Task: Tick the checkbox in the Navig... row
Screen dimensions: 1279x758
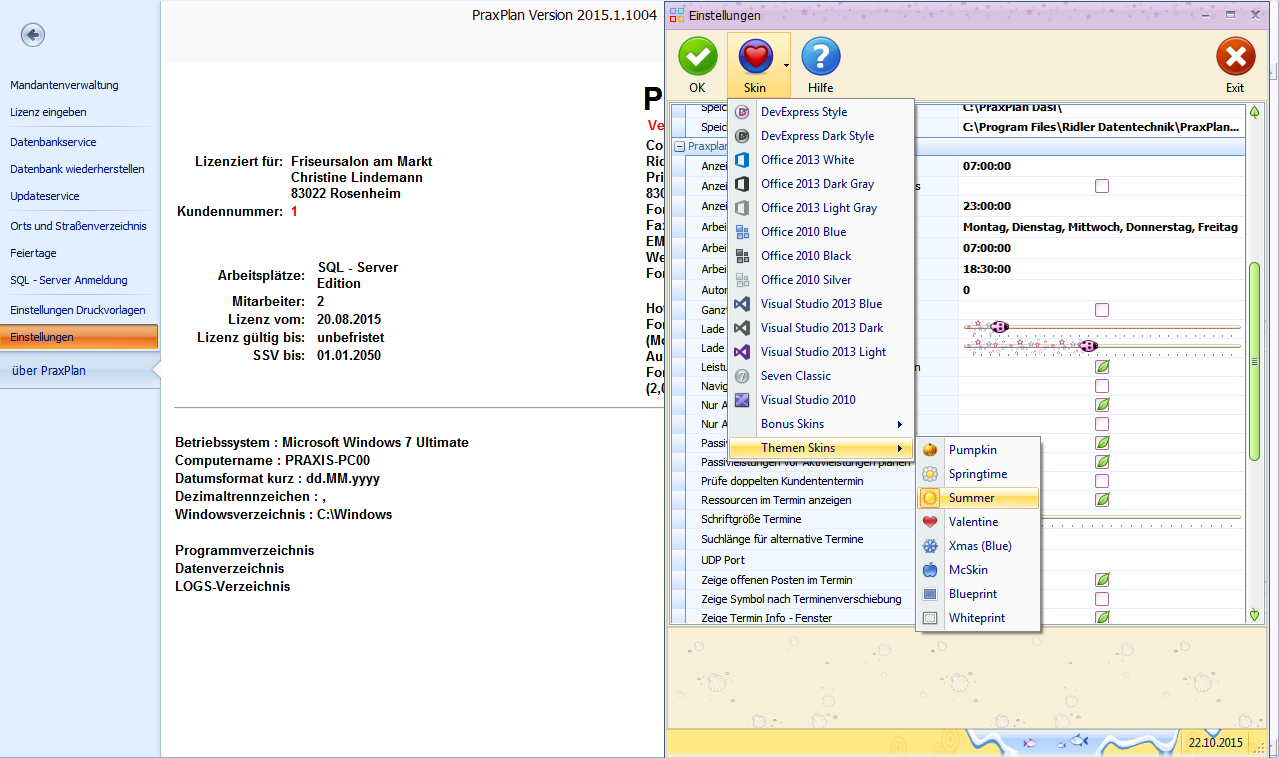Action: click(1102, 386)
